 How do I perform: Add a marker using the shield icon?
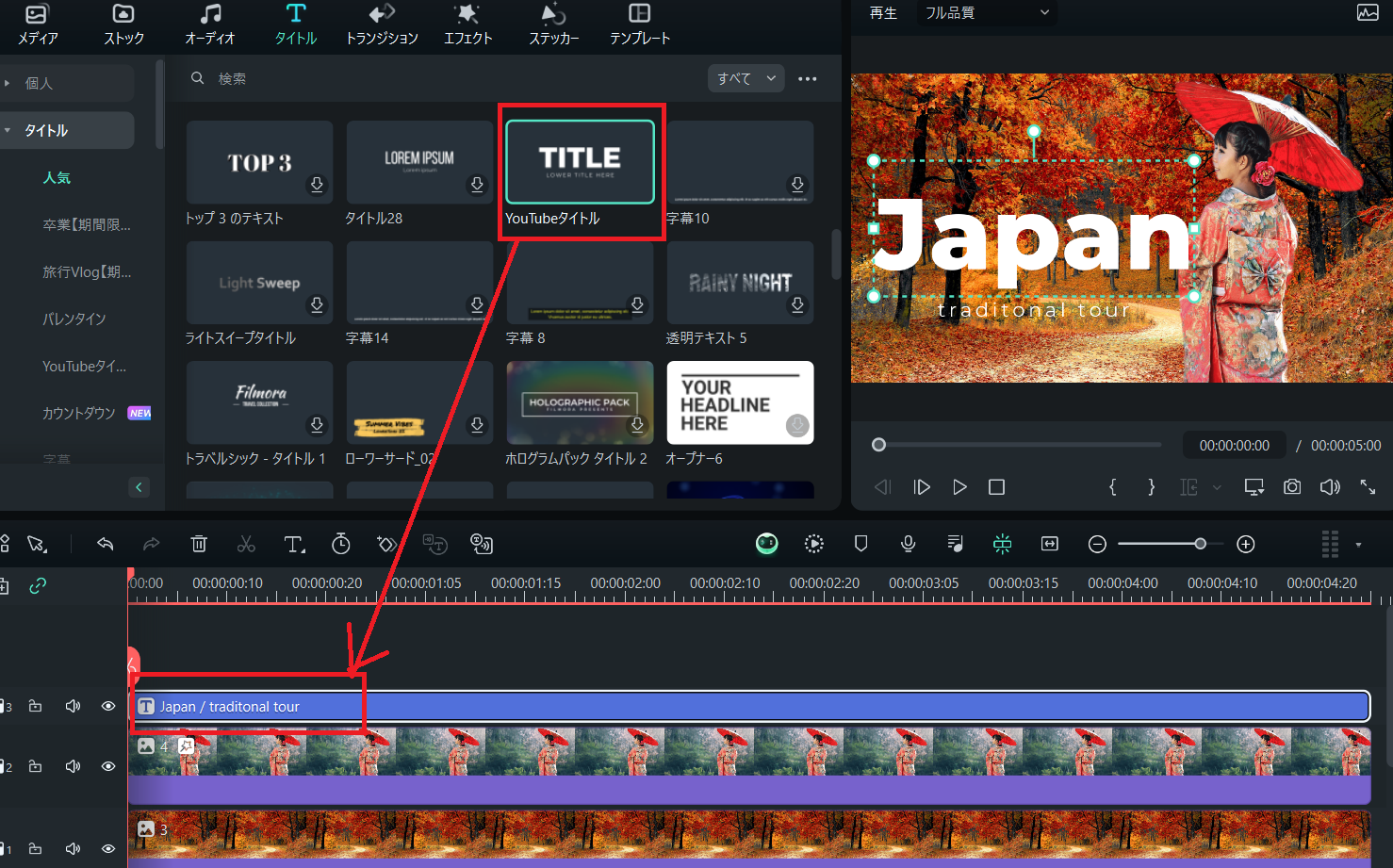[x=860, y=544]
